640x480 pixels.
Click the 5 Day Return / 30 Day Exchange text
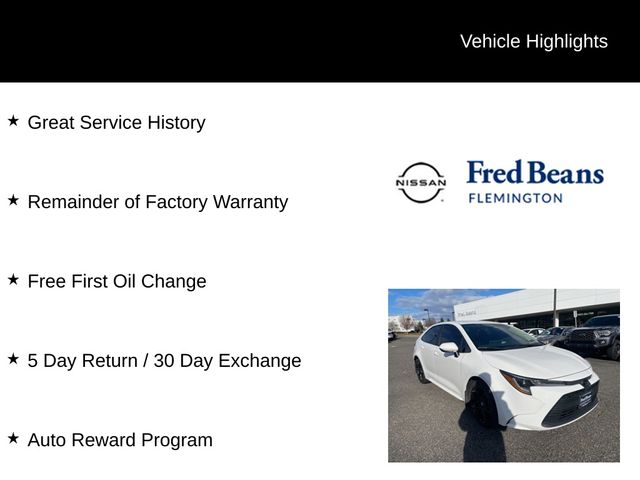[x=164, y=361]
